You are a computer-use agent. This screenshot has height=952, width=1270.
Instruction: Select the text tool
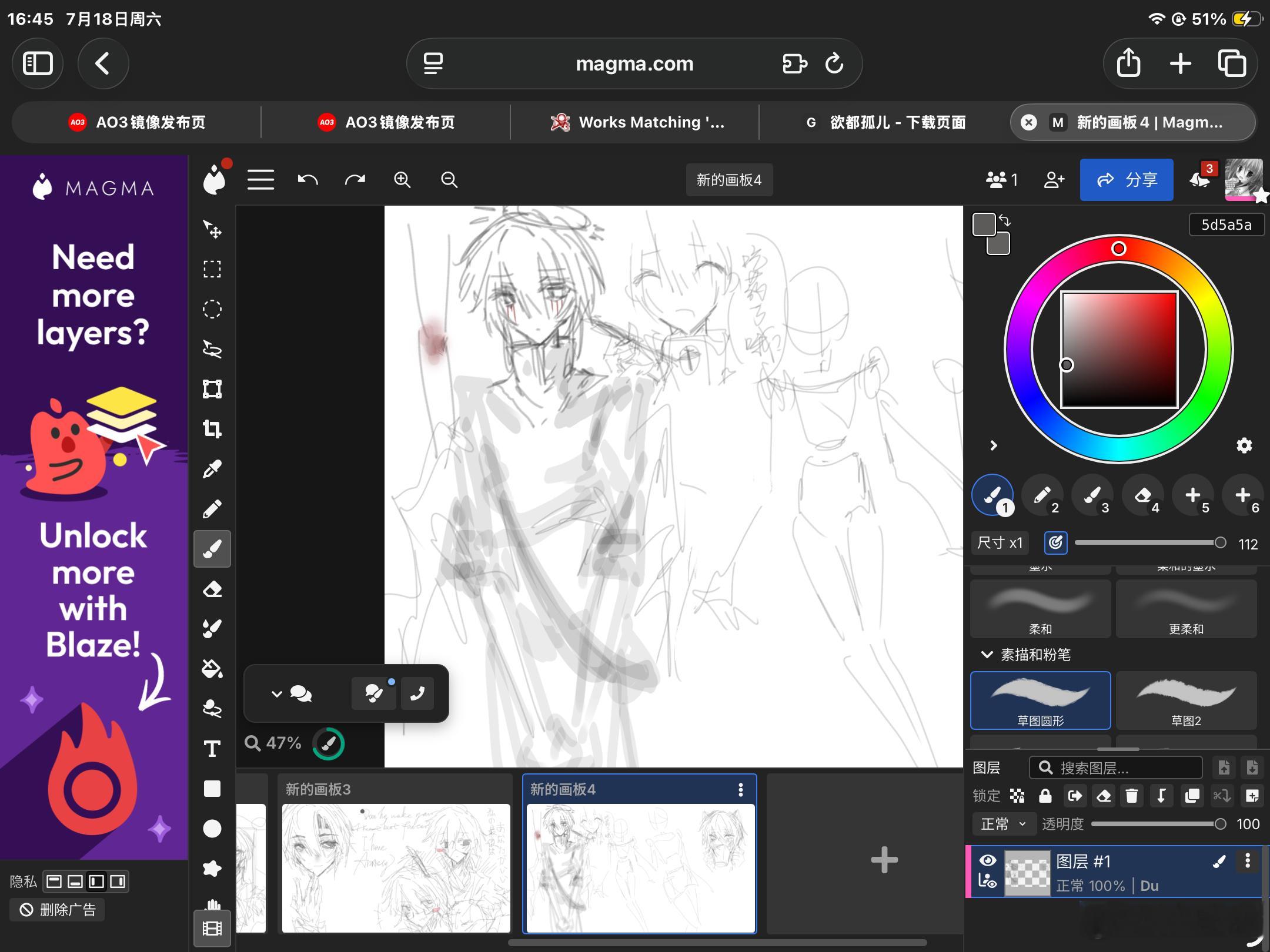click(x=212, y=749)
